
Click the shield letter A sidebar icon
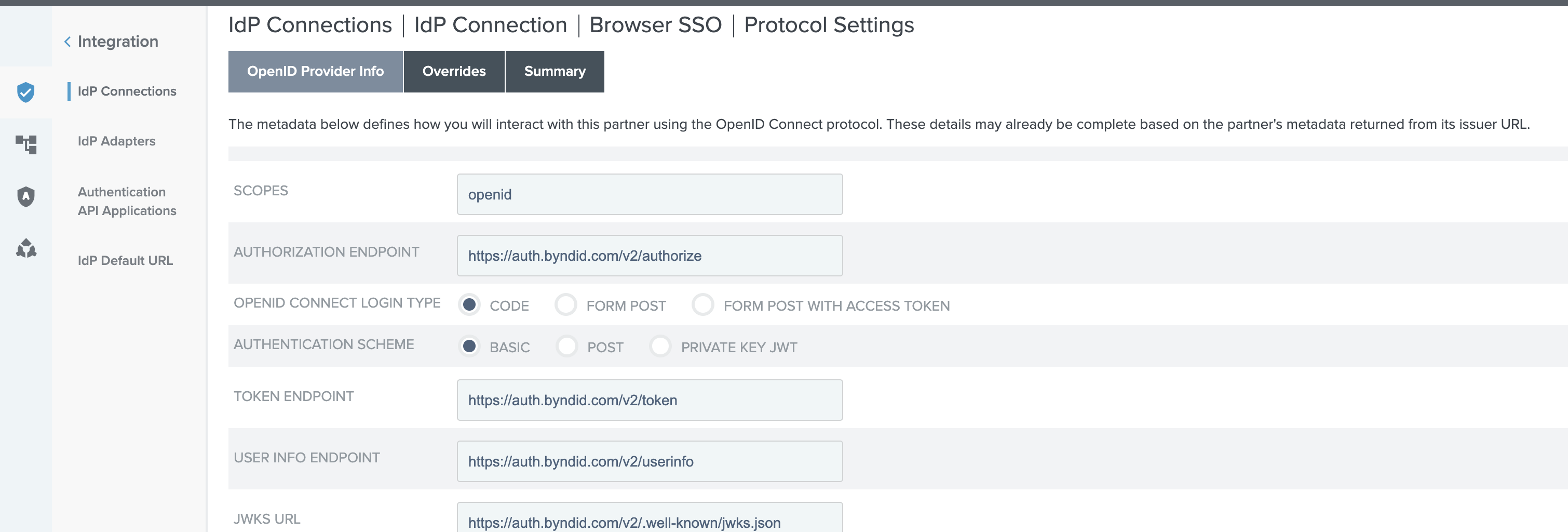25,196
